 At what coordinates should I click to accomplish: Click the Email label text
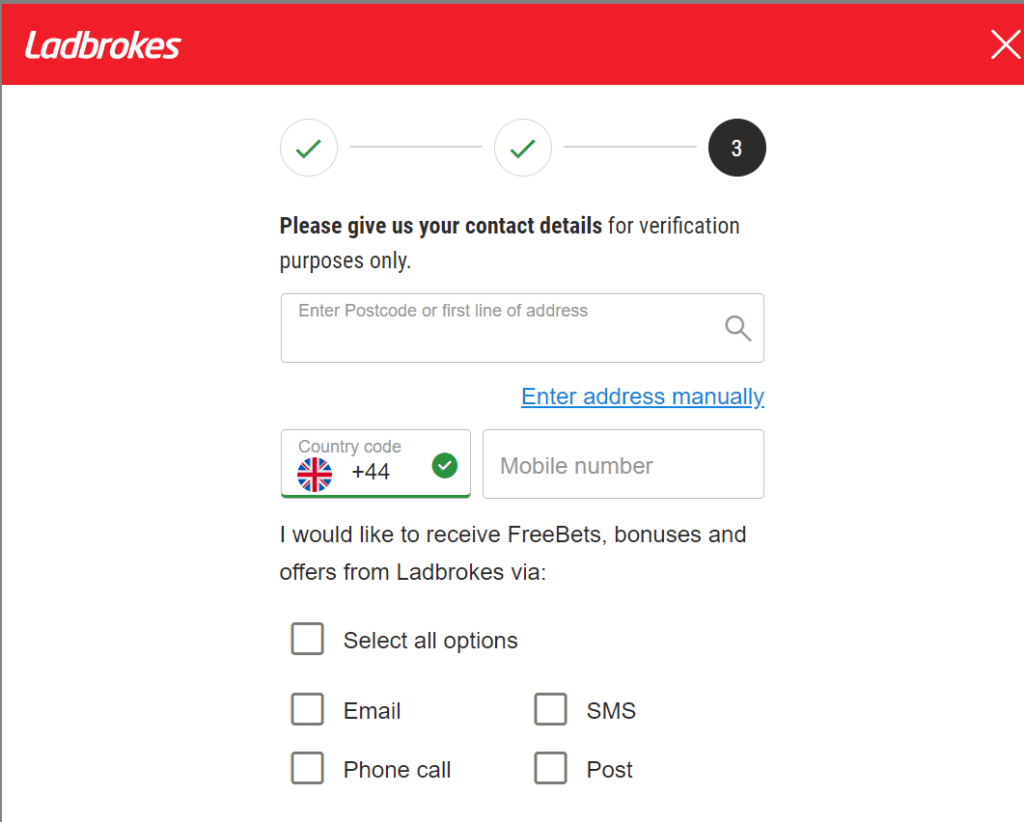[x=372, y=711]
